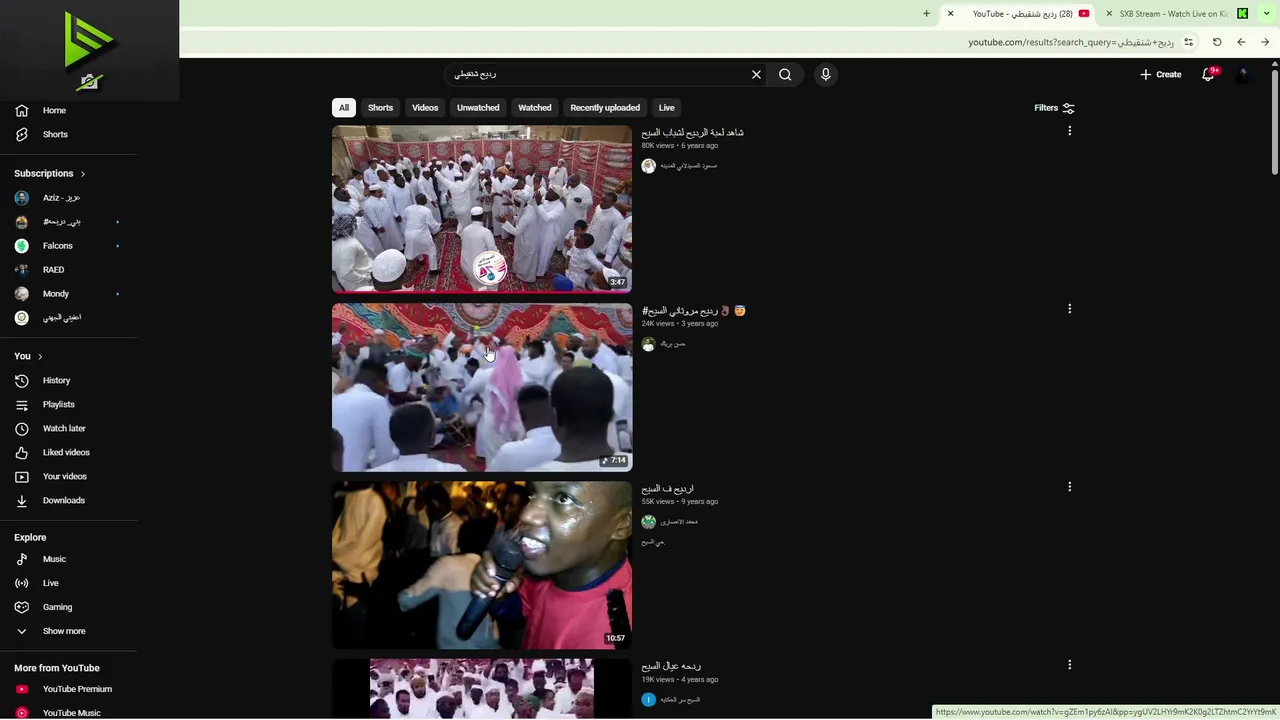The width and height of the screenshot is (1280, 720).
Task: Open the browser tab search dropdown
Action: click(x=1266, y=14)
